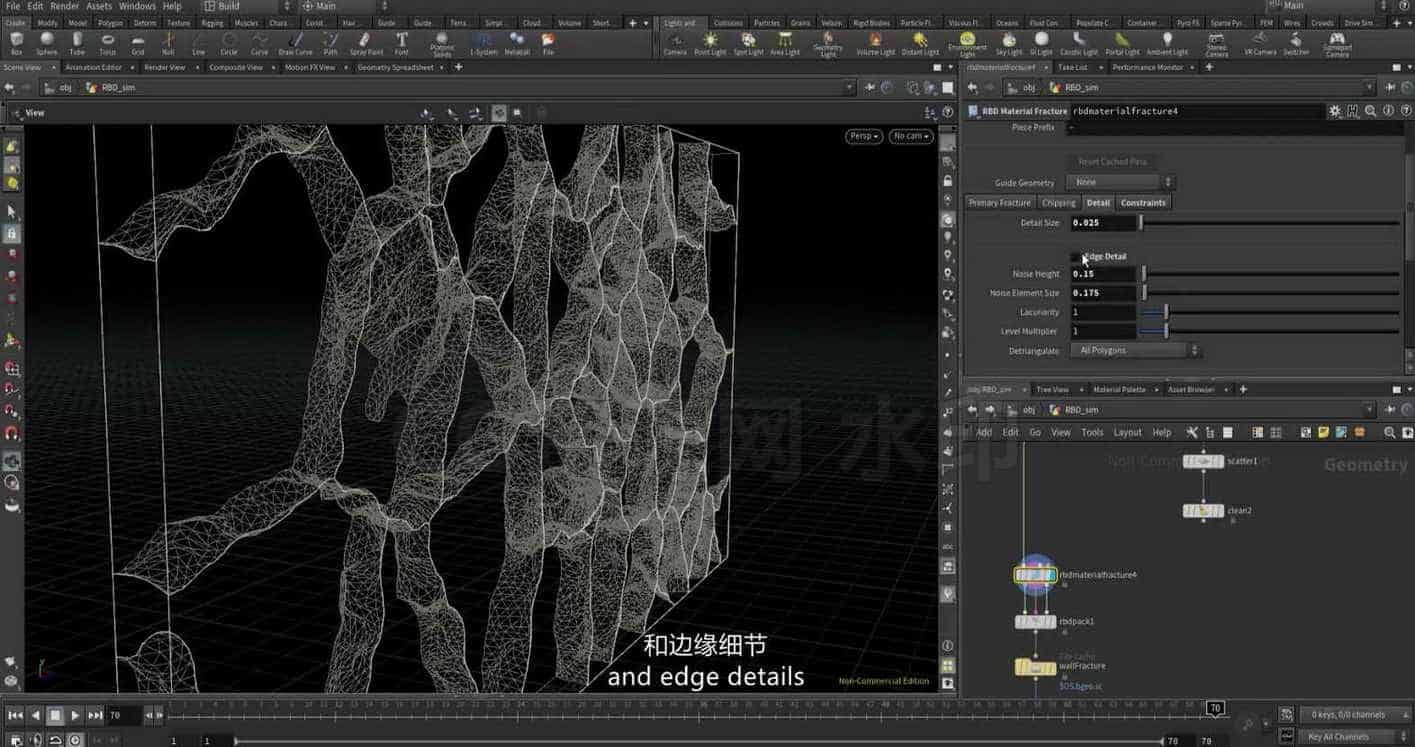Click network editor search magnifier icon
This screenshot has height=747, width=1415.
tap(1389, 432)
